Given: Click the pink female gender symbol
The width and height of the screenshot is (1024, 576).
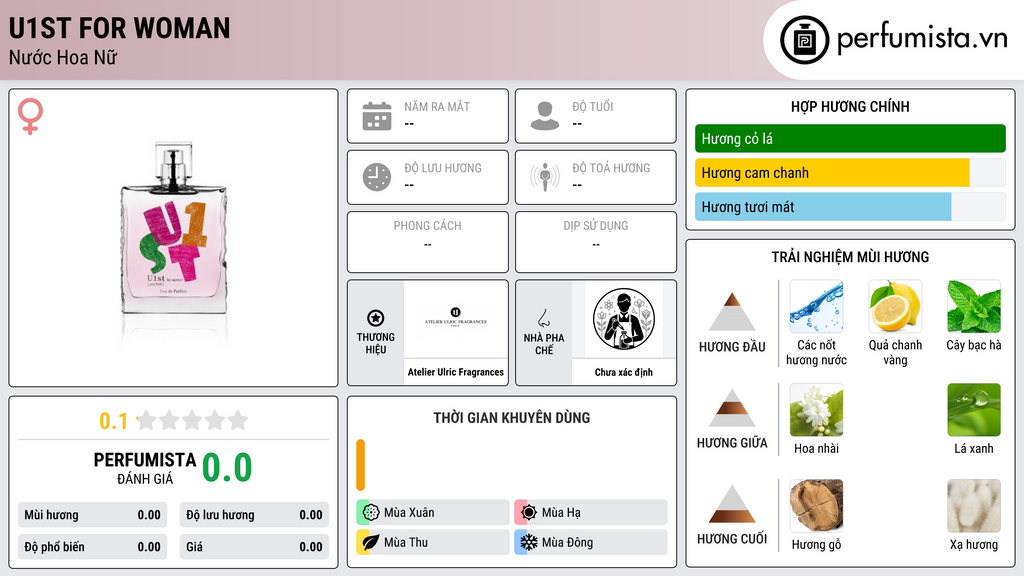Looking at the screenshot, I should pos(30,116).
